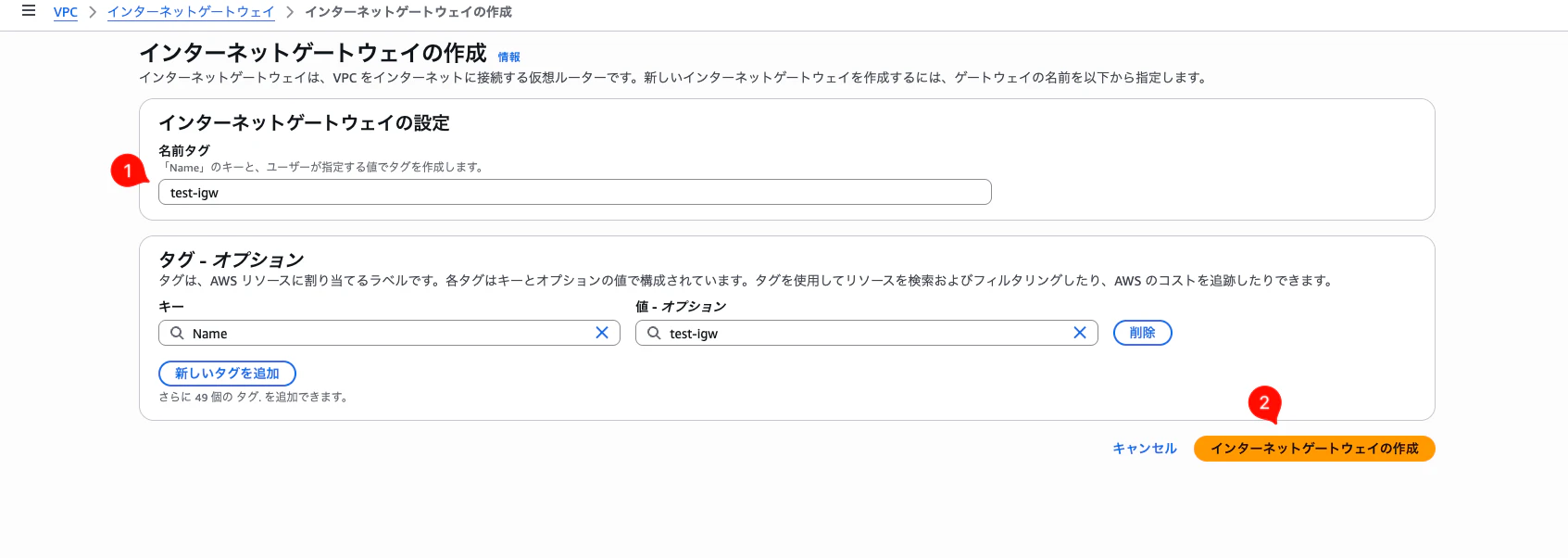
Task: Click the 情報 info link
Action: (509, 57)
